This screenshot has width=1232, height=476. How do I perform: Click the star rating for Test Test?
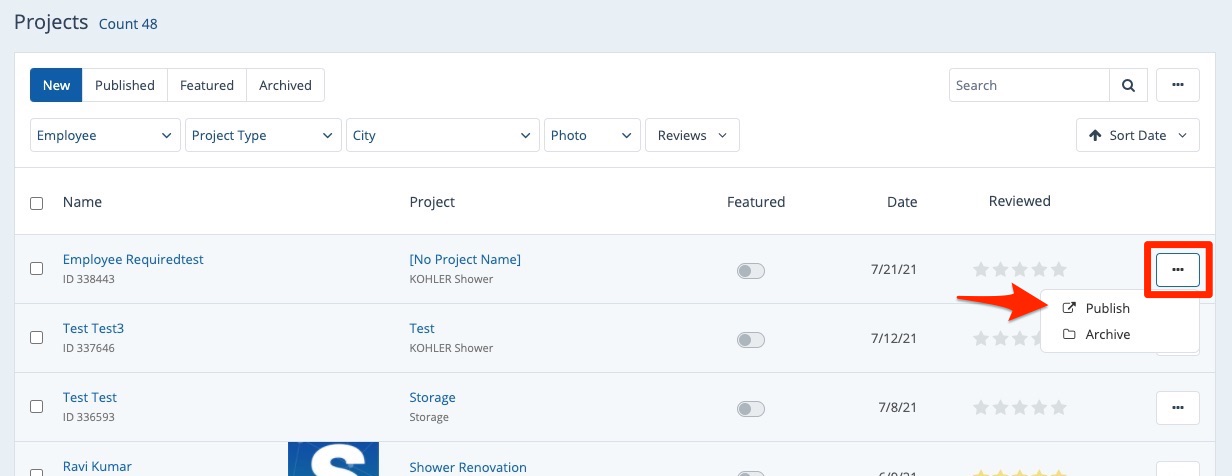click(x=1020, y=407)
